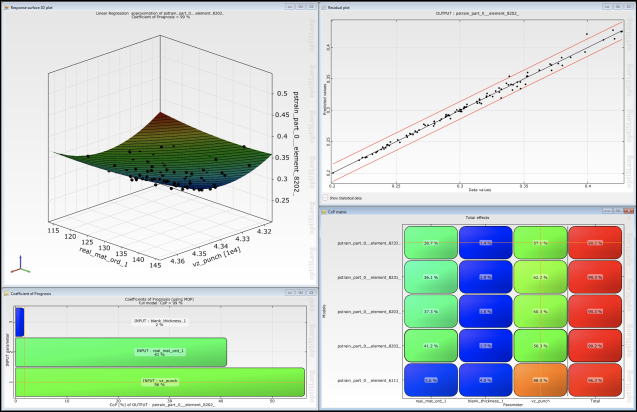Minimize the Coefficient of Prognosis window

coord(290,292)
